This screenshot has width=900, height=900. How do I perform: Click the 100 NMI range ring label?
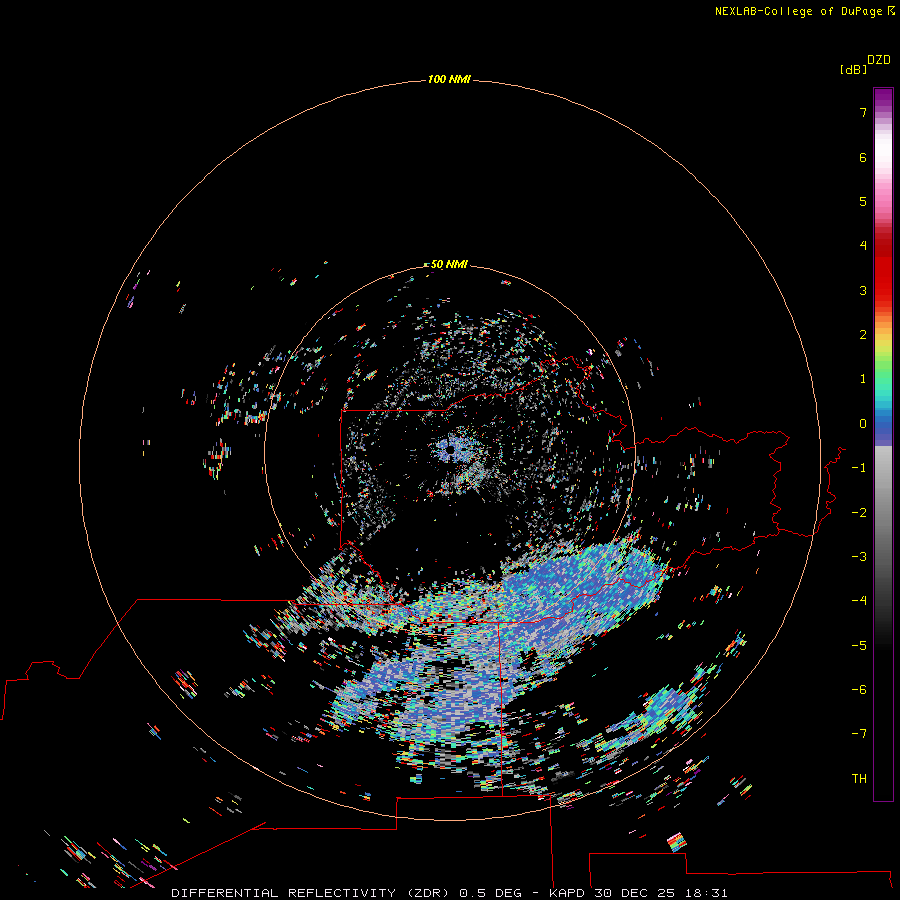click(x=449, y=79)
